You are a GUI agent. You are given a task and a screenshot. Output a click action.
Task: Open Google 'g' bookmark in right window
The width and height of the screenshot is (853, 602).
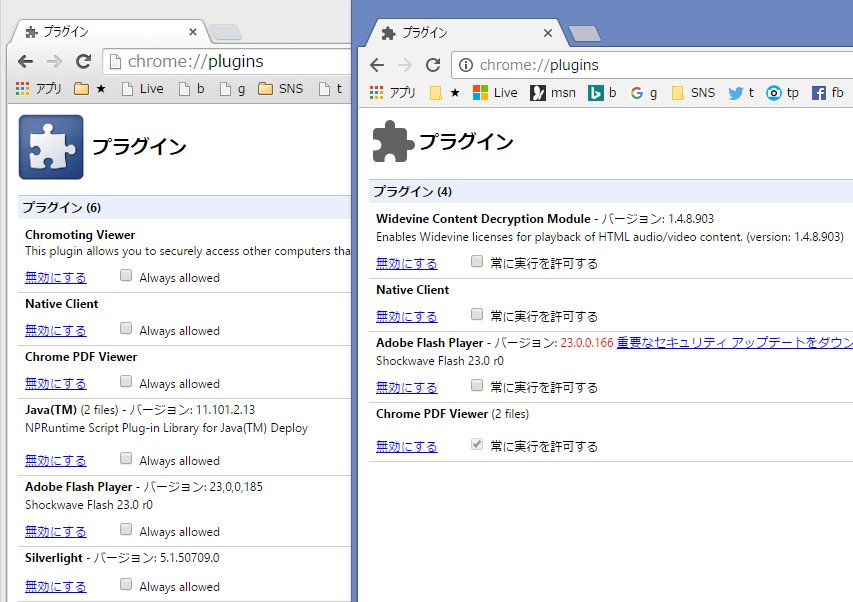point(644,93)
